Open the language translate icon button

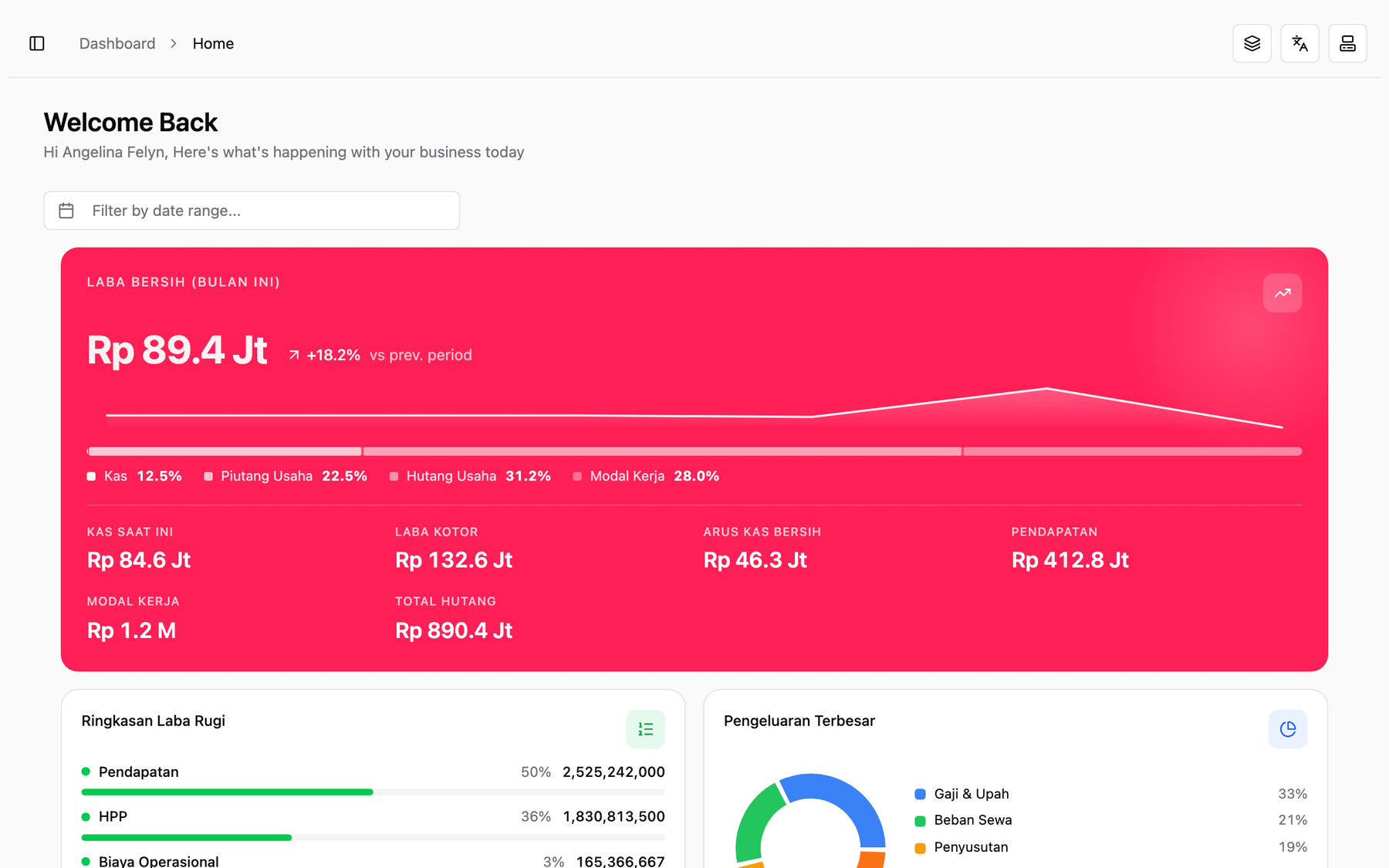pyautogui.click(x=1299, y=43)
